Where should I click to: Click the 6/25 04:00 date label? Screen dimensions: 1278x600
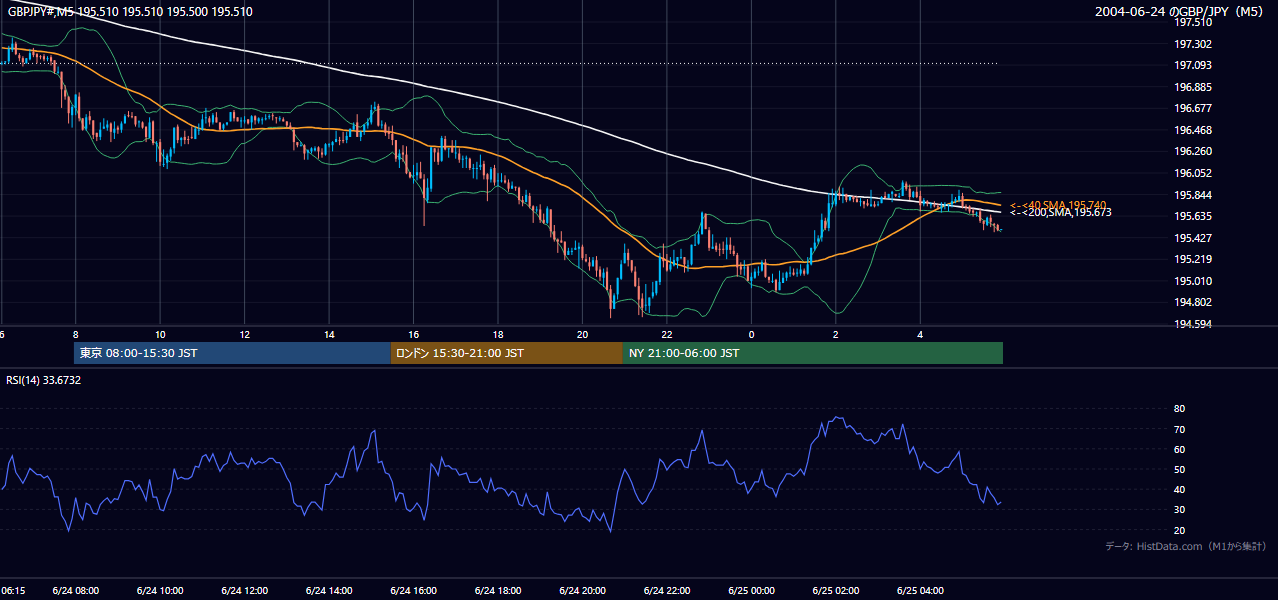tap(919, 590)
